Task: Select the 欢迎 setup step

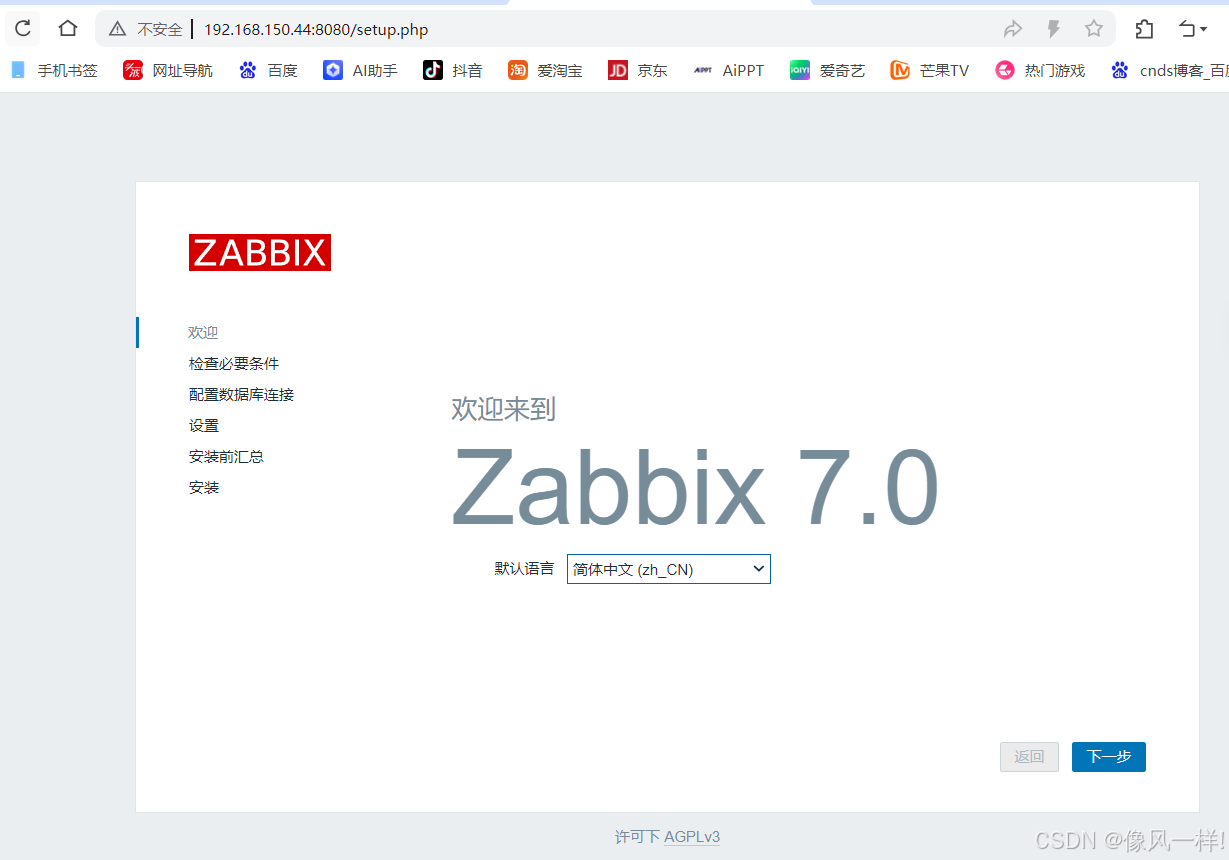Action: pos(203,333)
